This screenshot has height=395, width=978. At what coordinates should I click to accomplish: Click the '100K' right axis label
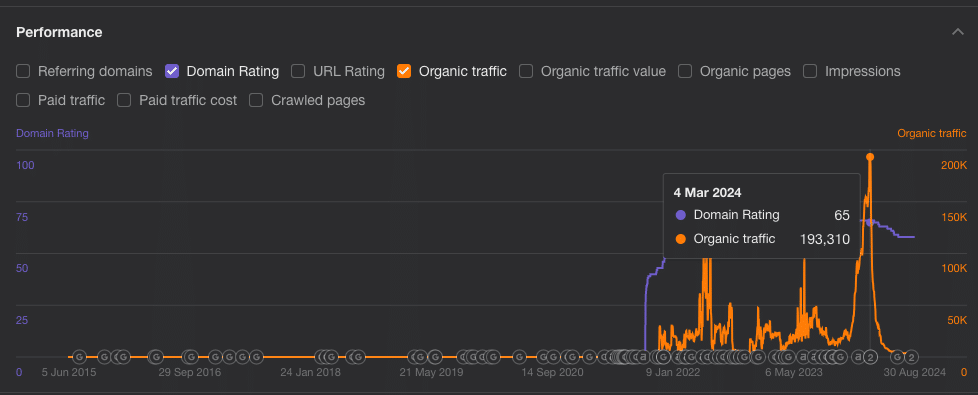point(954,268)
